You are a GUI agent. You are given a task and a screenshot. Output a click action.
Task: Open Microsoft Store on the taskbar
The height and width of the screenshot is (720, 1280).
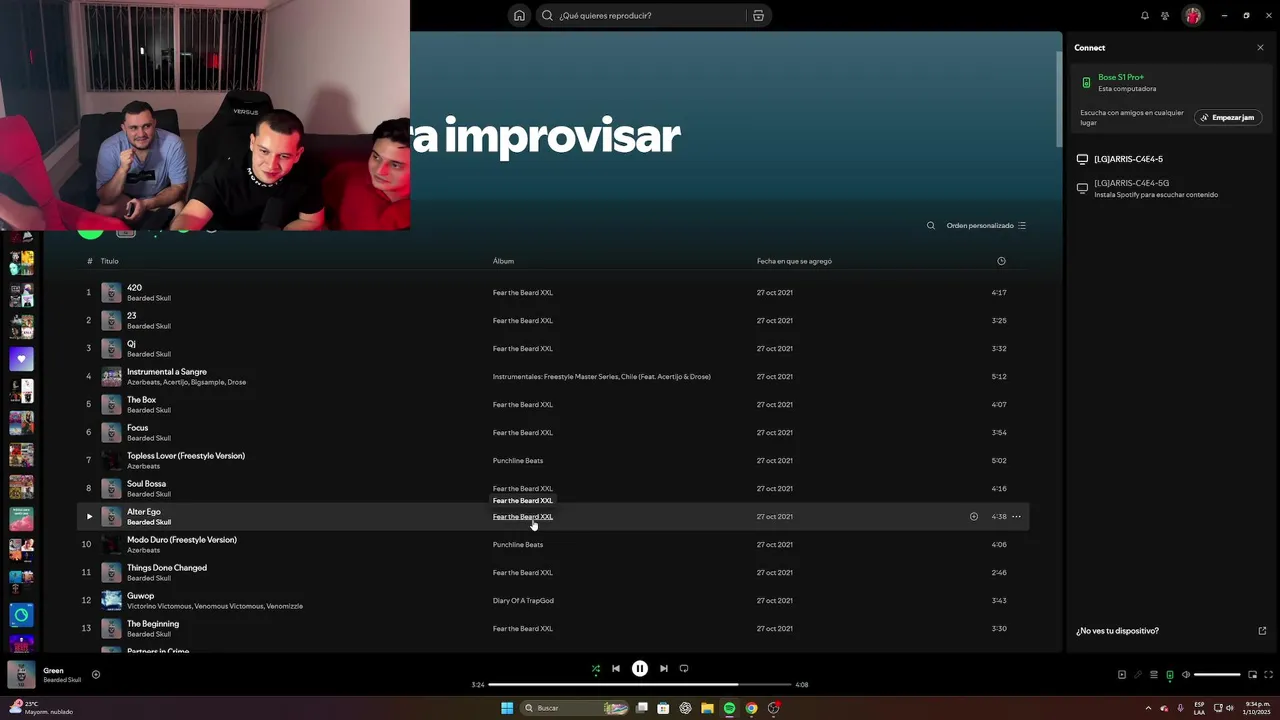pos(663,708)
